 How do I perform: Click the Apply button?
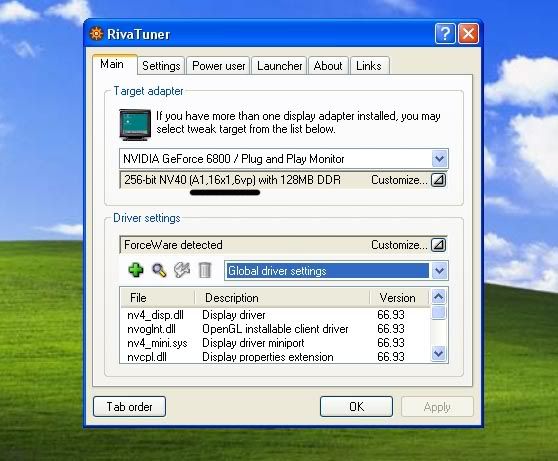437,407
